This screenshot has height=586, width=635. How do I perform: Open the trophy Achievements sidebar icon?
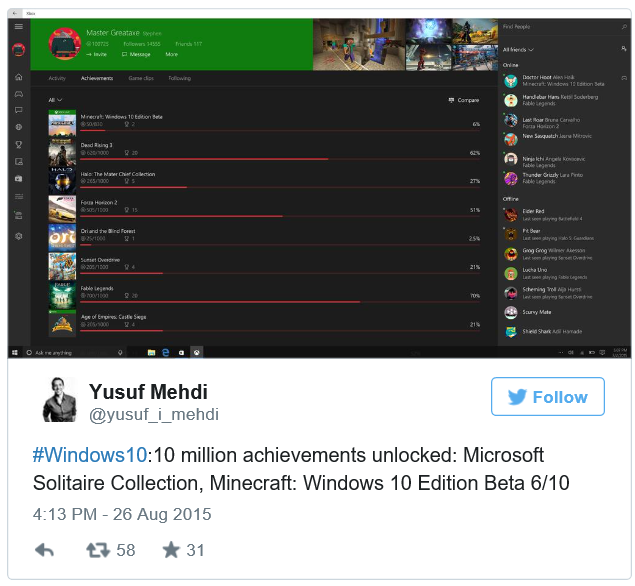19,145
